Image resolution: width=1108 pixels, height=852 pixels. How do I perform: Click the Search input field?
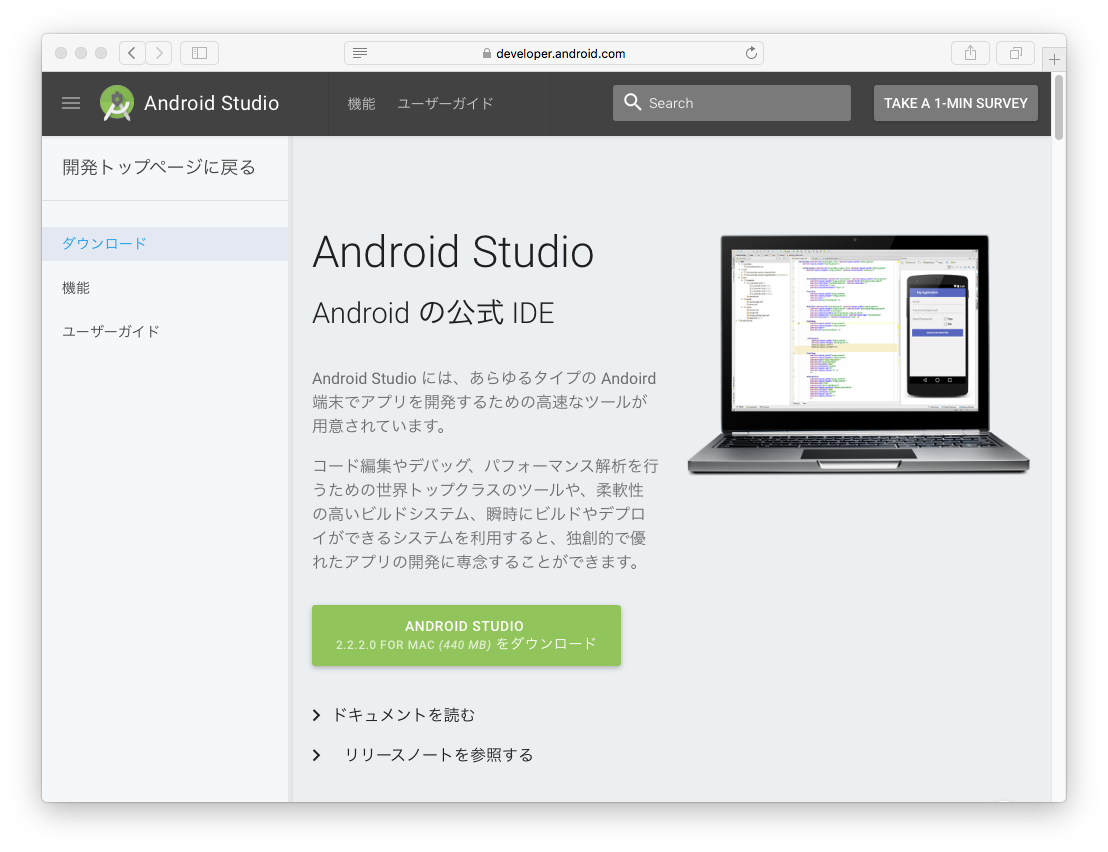[731, 103]
